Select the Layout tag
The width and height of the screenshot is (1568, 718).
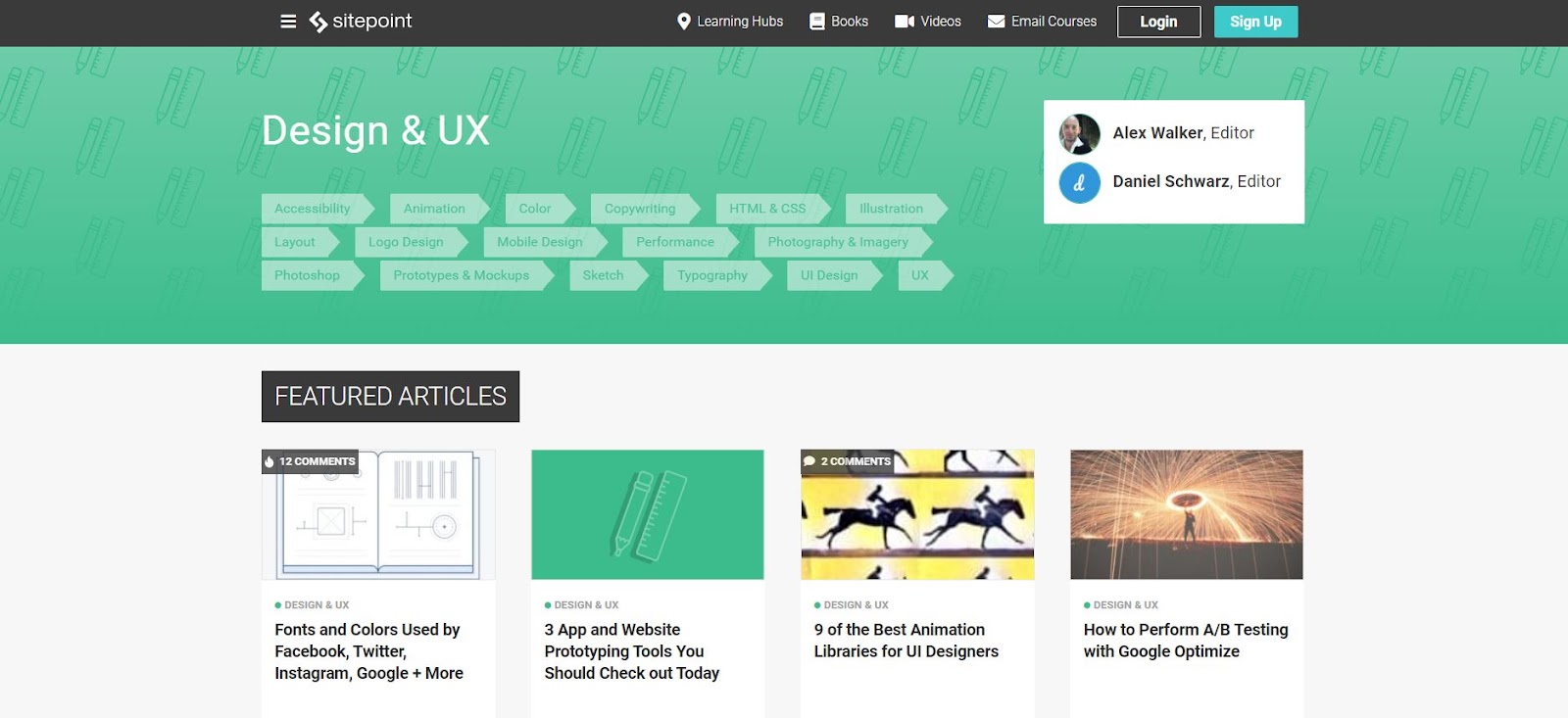300,242
